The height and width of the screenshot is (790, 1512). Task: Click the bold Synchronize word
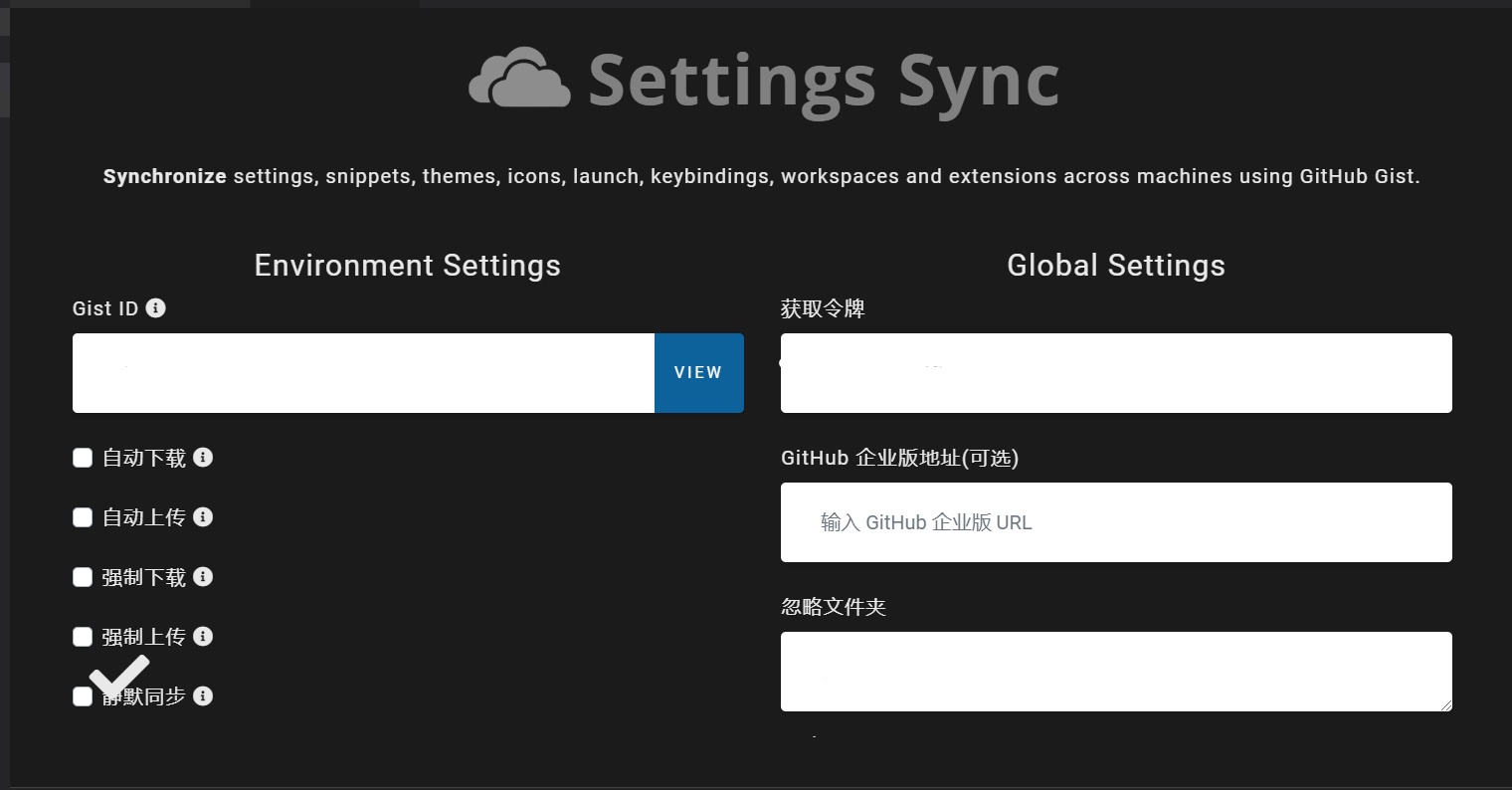[165, 177]
